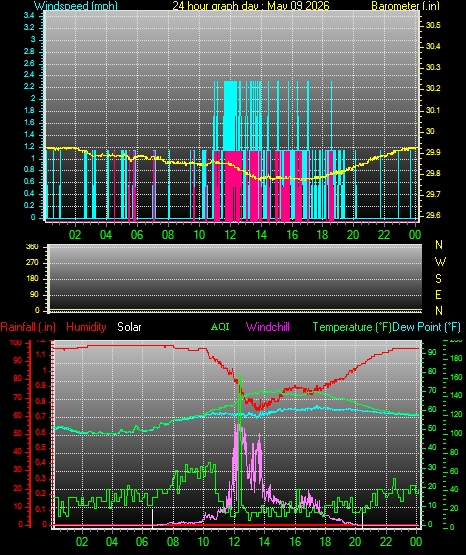Viewport: 466px width, 555px height.
Task: Click the 30.3 barometer axis value
Action: 433,67
